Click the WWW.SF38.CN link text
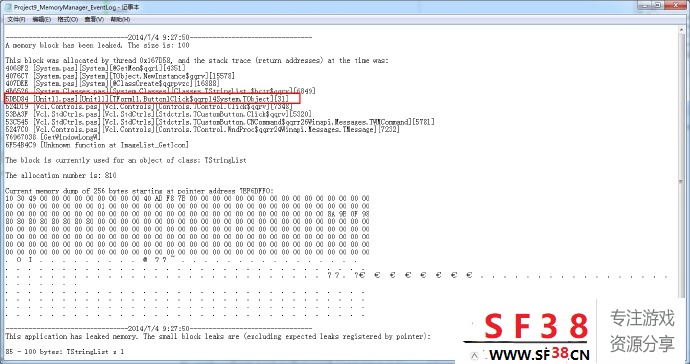690x364 pixels. tap(539, 354)
